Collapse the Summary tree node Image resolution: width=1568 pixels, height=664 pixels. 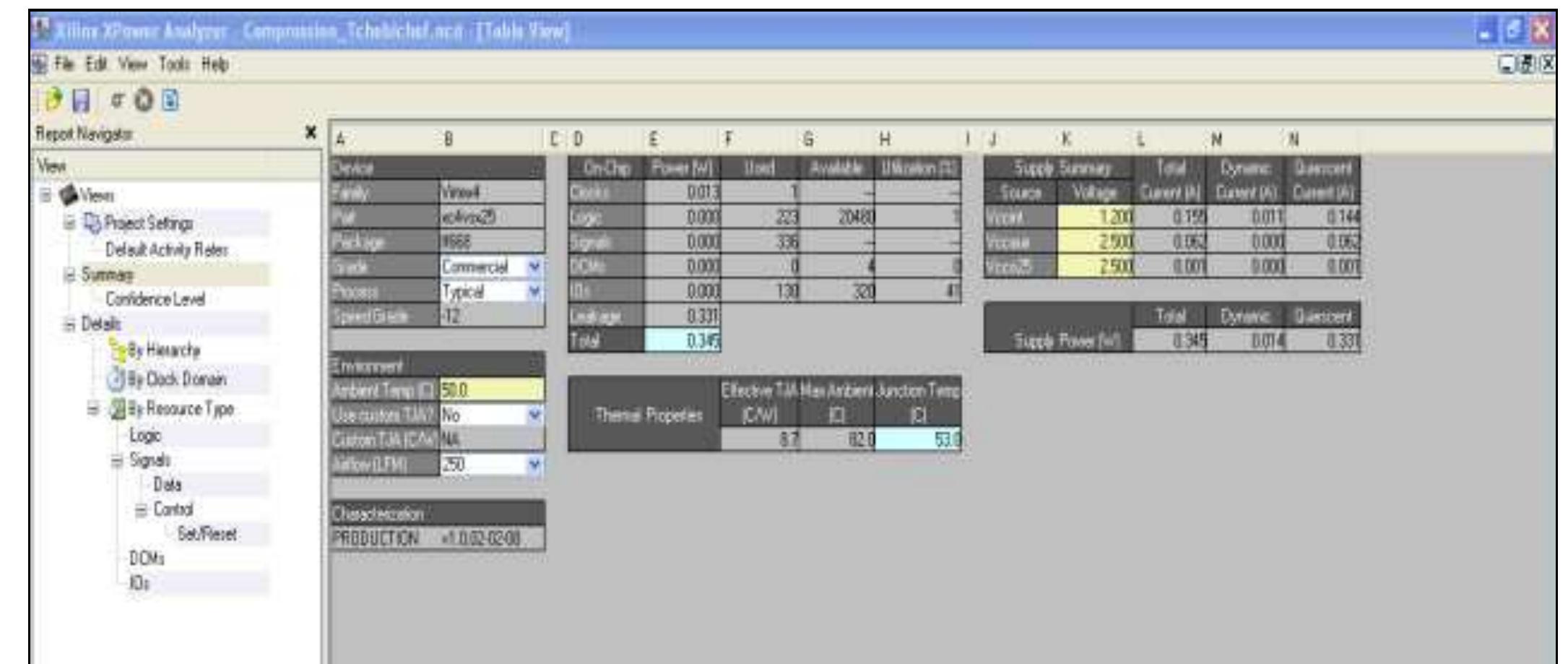click(71, 275)
